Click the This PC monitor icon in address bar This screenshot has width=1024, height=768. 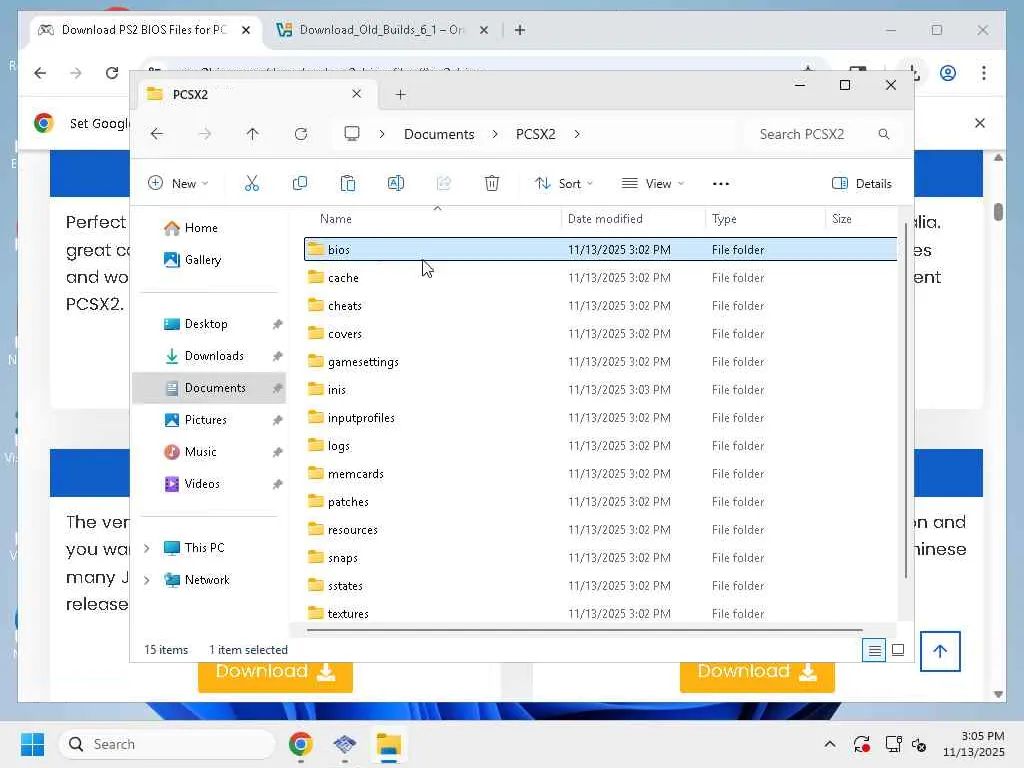[x=352, y=134]
